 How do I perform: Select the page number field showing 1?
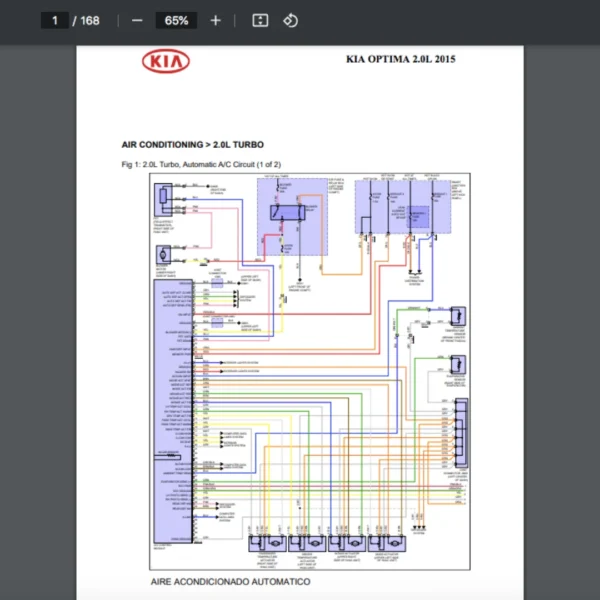[x=55, y=20]
